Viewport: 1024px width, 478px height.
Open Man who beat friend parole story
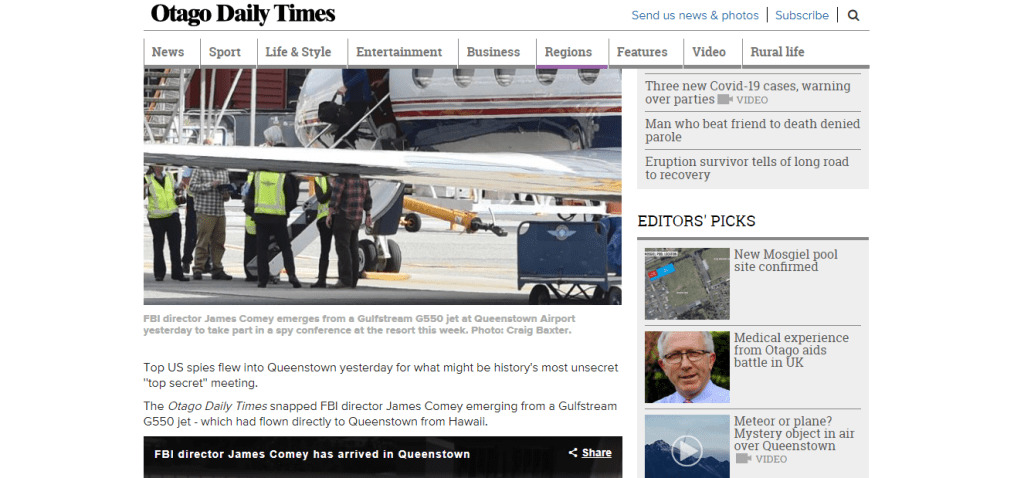tap(752, 130)
